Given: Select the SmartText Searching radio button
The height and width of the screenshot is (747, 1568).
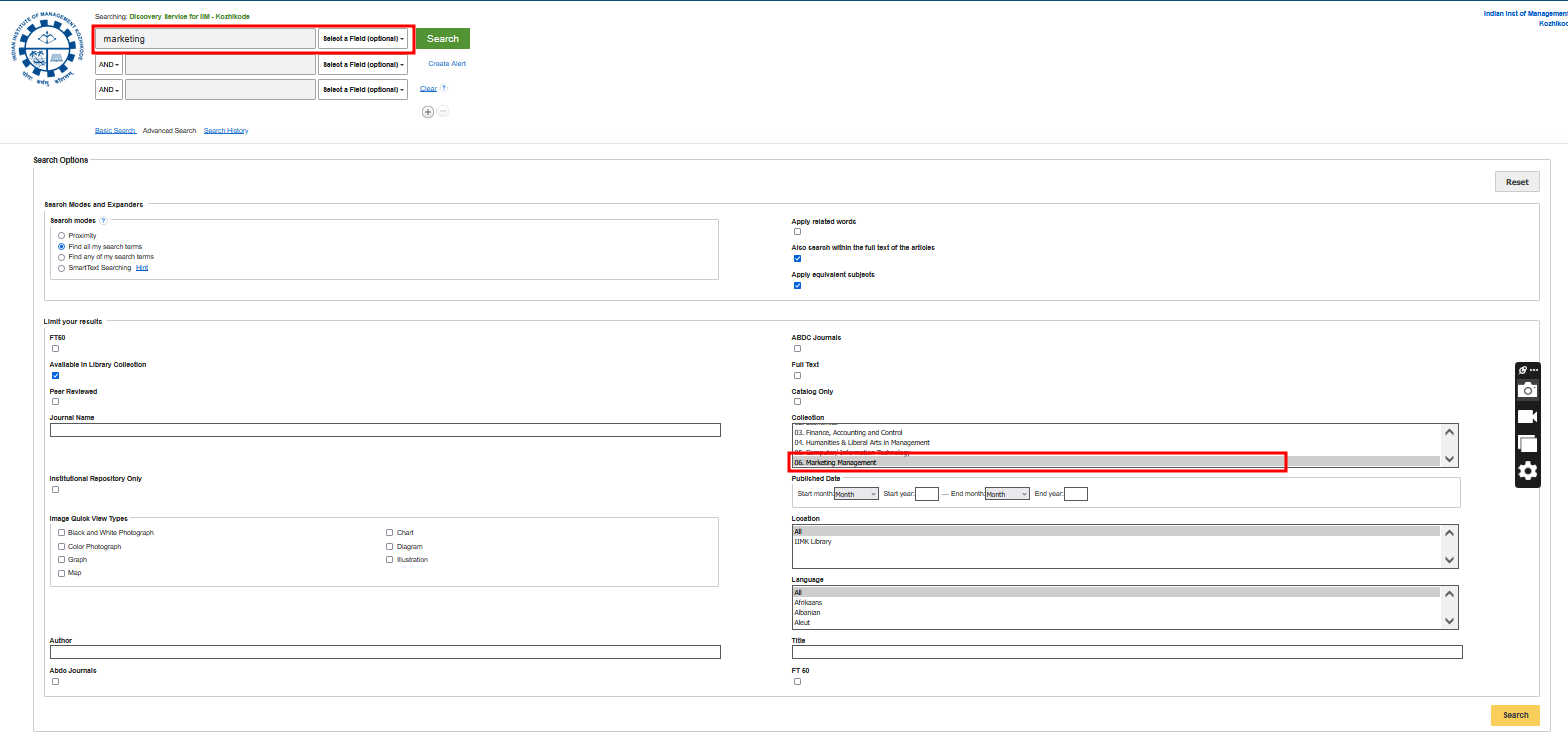Looking at the screenshot, I should point(62,268).
